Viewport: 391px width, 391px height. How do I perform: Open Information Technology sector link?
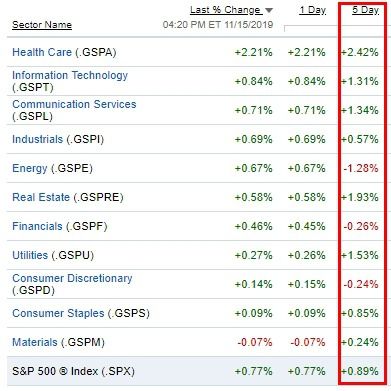(70, 75)
